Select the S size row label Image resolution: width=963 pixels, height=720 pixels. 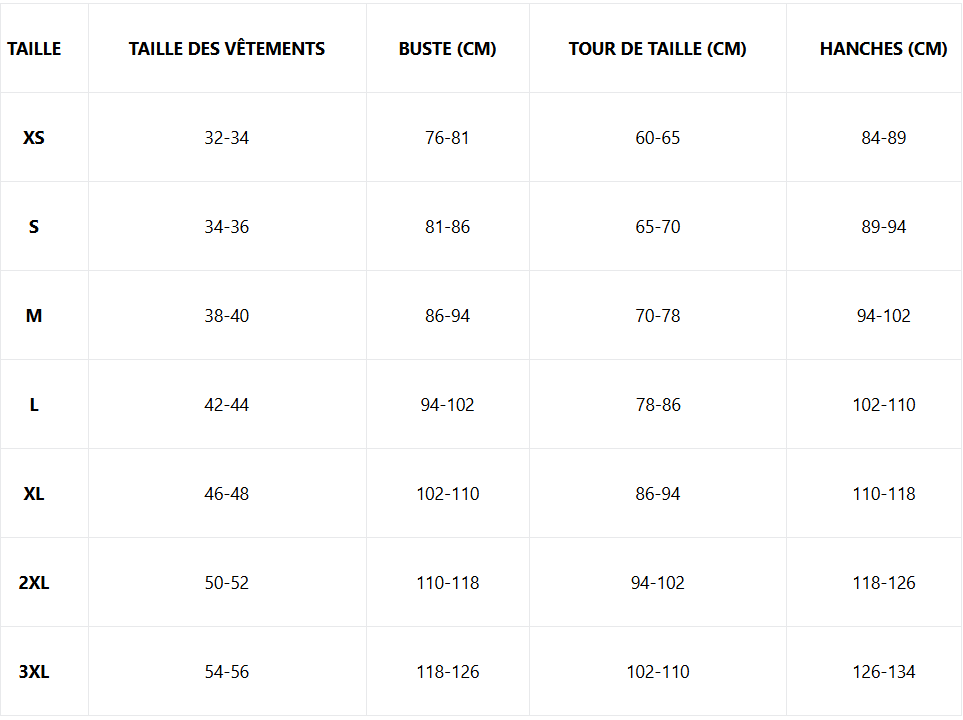[34, 227]
